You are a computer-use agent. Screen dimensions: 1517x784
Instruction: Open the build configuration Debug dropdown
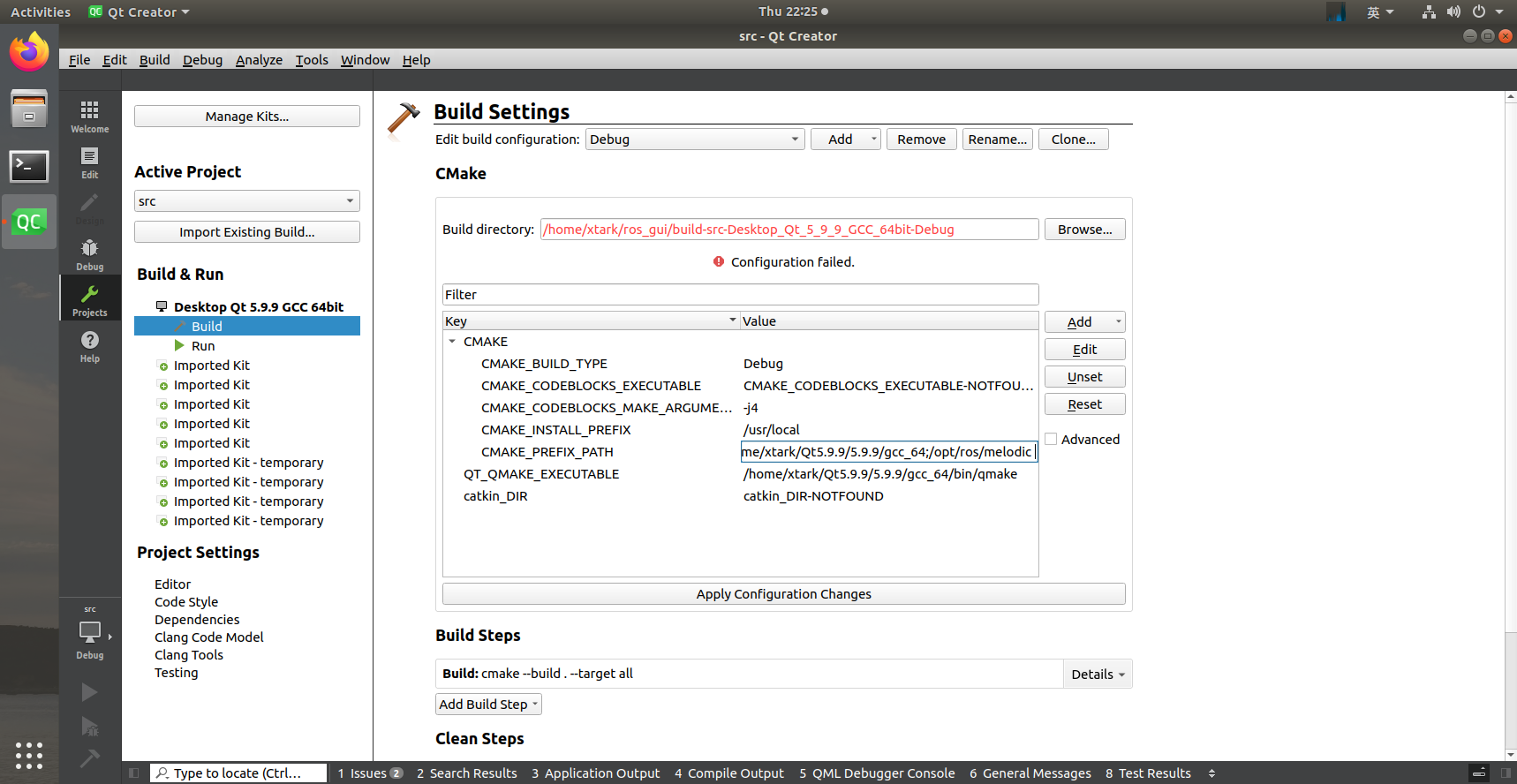695,139
